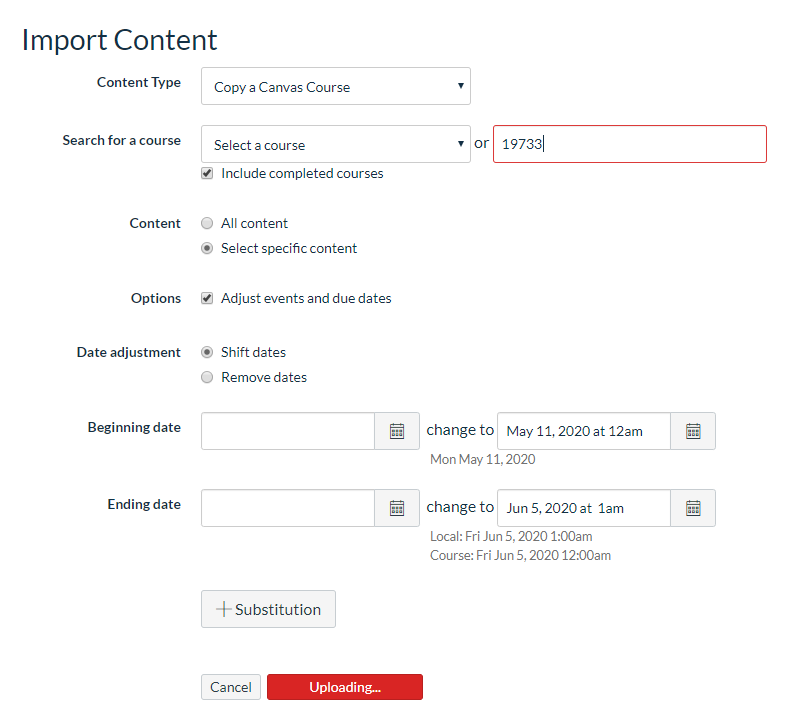The height and width of the screenshot is (722, 794).
Task: Click the Include completed courses label
Action: point(302,174)
